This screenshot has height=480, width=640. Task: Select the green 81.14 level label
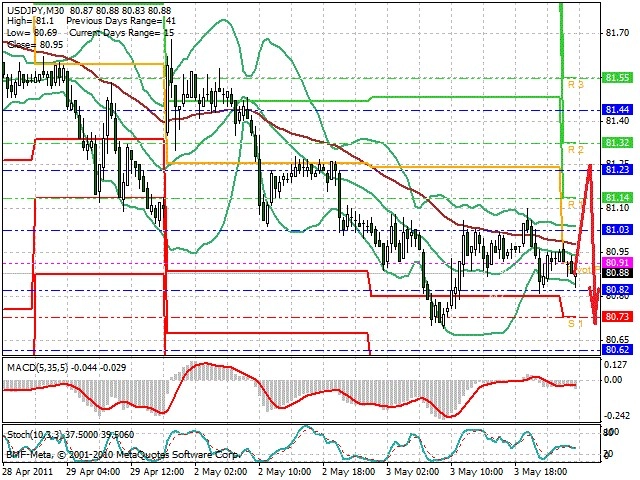(618, 198)
